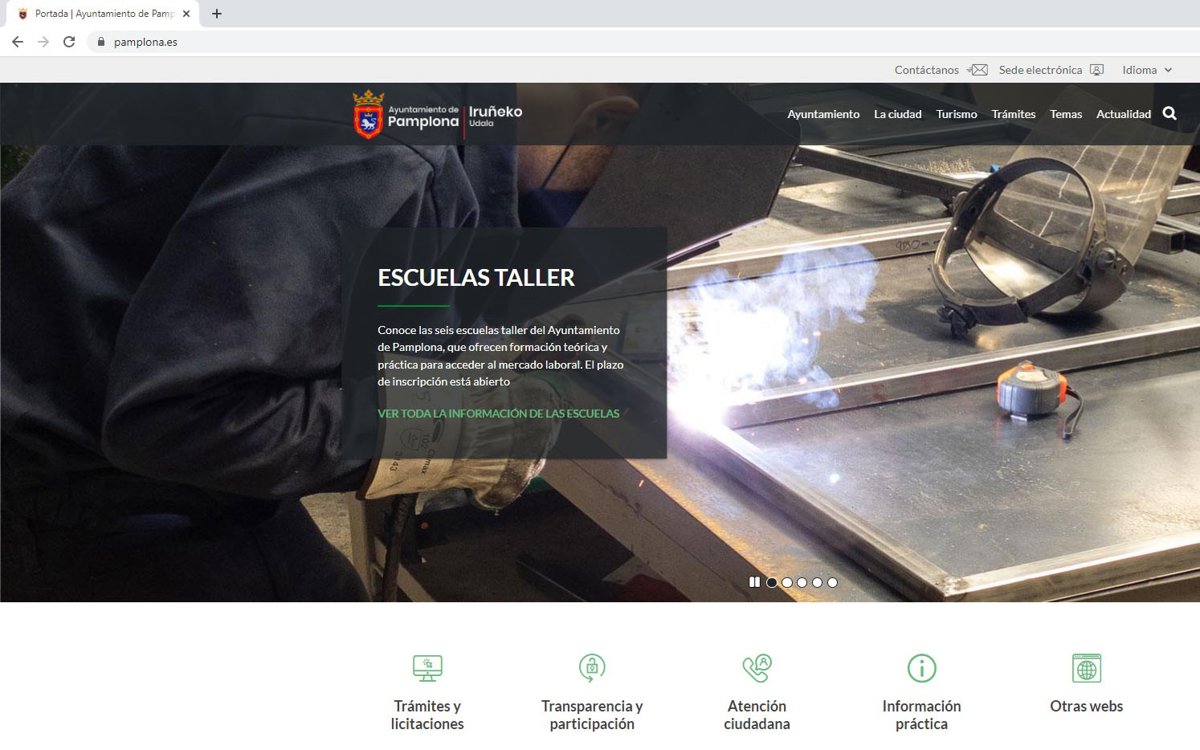The height and width of the screenshot is (750, 1200).
Task: Click the Otras webs globe icon
Action: 1086,668
